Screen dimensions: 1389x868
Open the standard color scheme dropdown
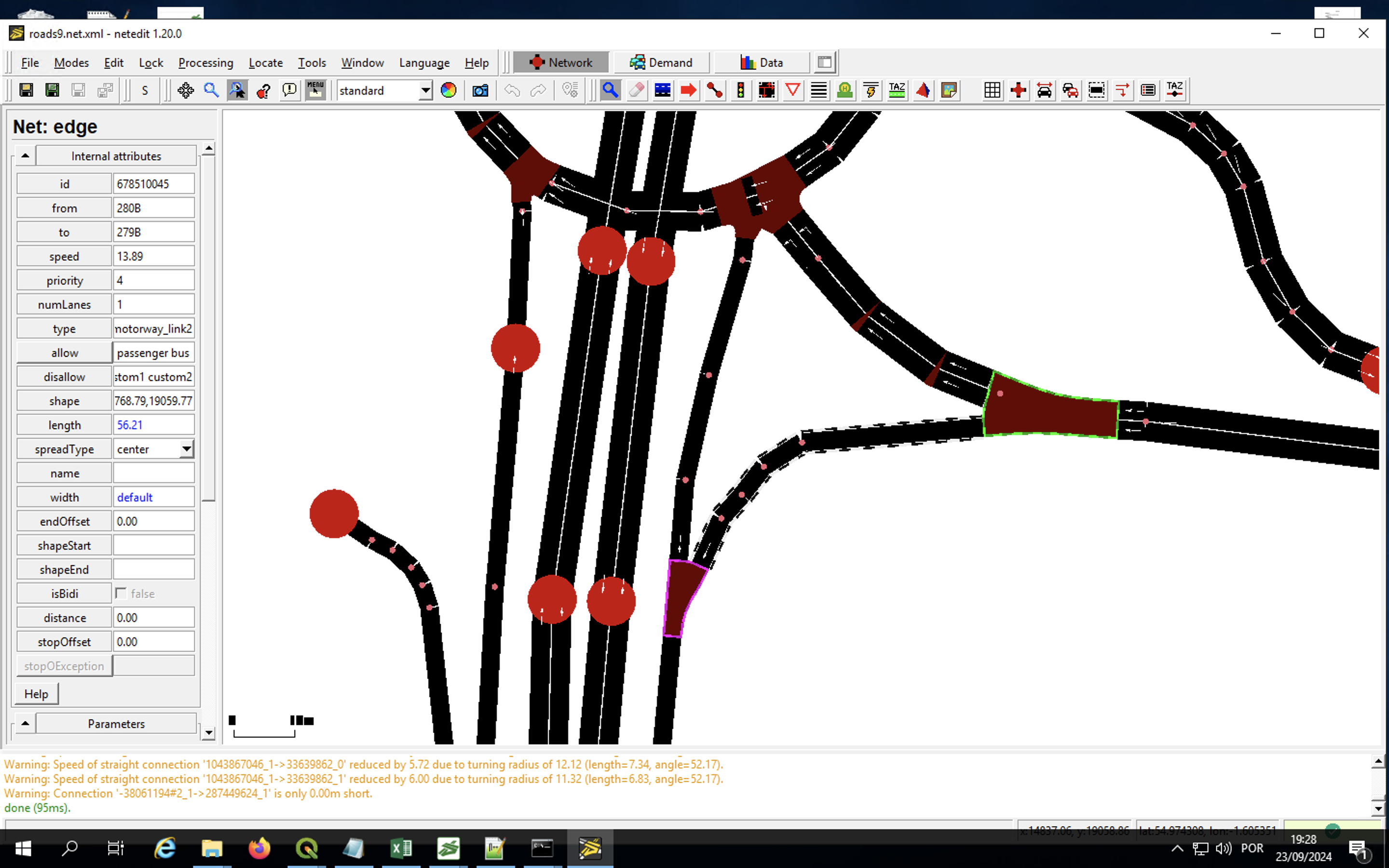(x=425, y=90)
